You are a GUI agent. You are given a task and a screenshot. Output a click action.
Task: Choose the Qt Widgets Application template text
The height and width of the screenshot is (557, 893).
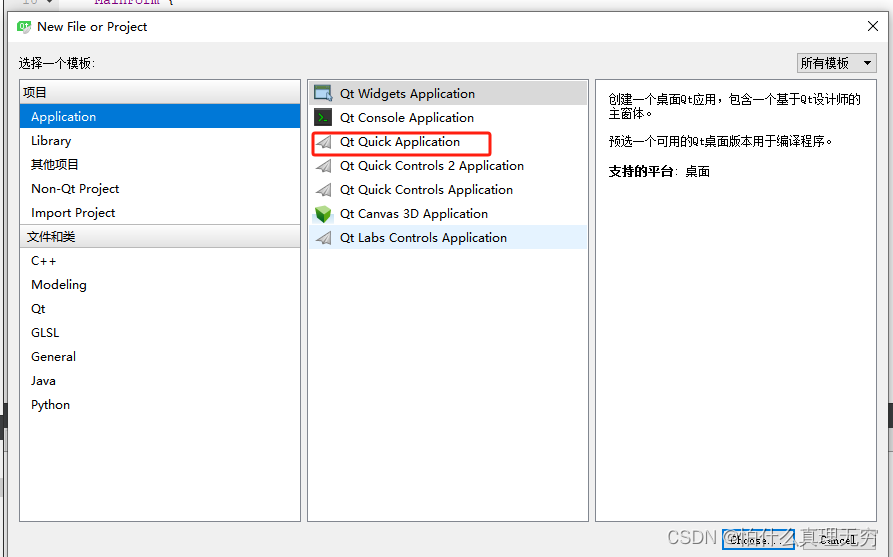point(407,93)
